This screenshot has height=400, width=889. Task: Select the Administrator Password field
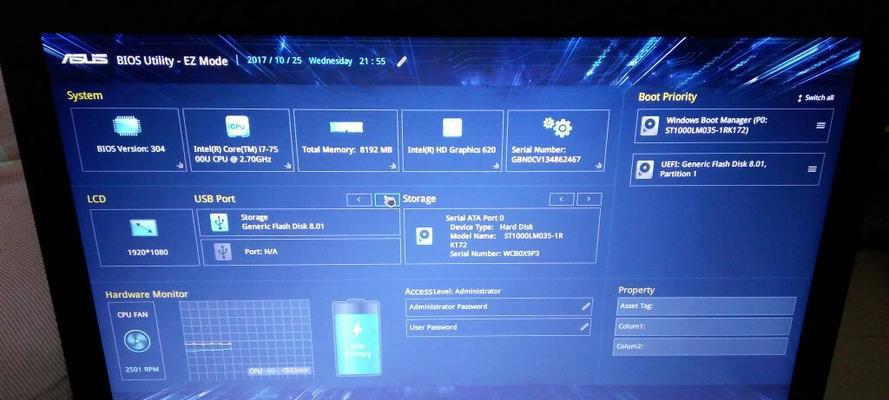[499, 307]
